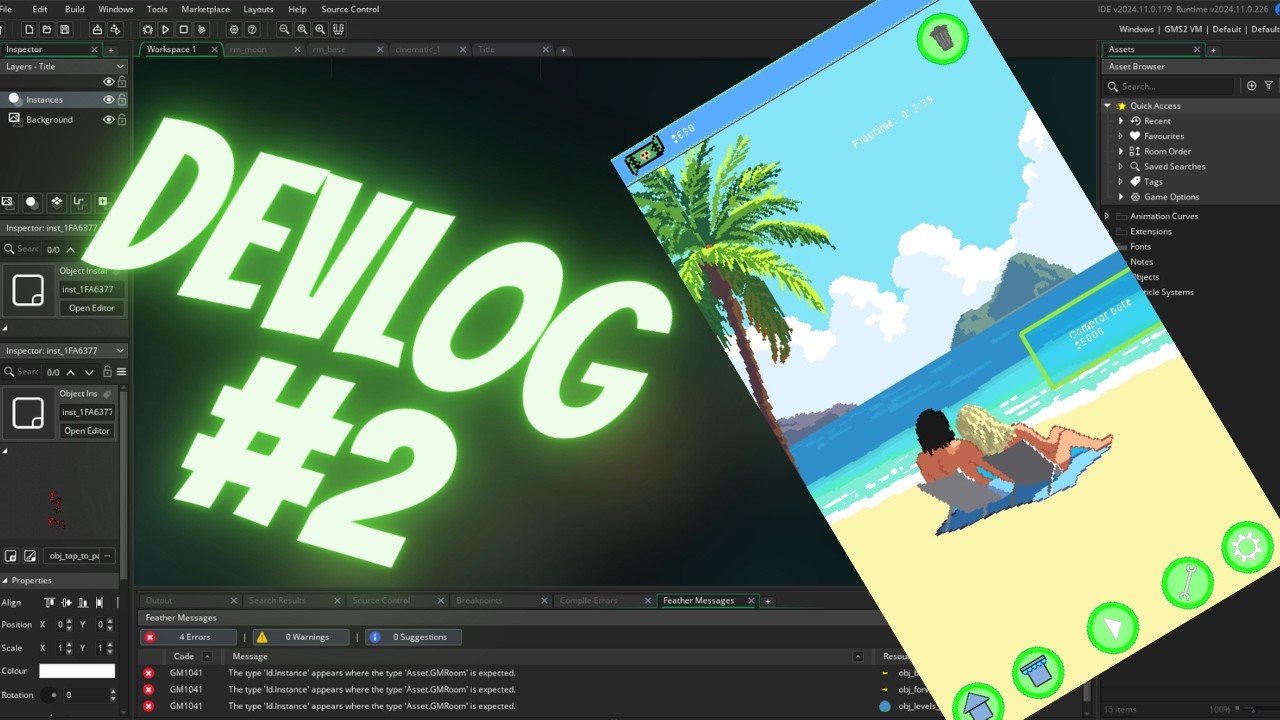Click the red error icon on the first GM1041 row
The image size is (1280, 720).
(149, 672)
